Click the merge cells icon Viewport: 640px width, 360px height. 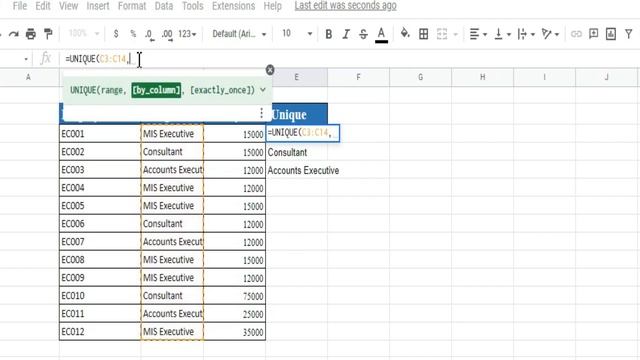442,34
